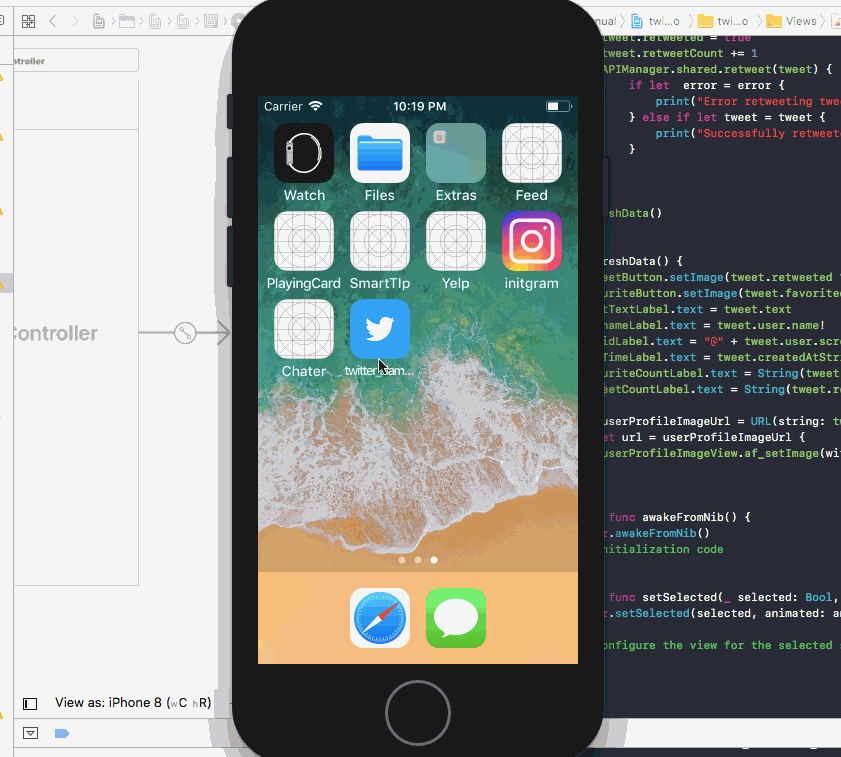
Task: Click the APIManager.shared.retweet(tweet) line
Action: click(718, 69)
